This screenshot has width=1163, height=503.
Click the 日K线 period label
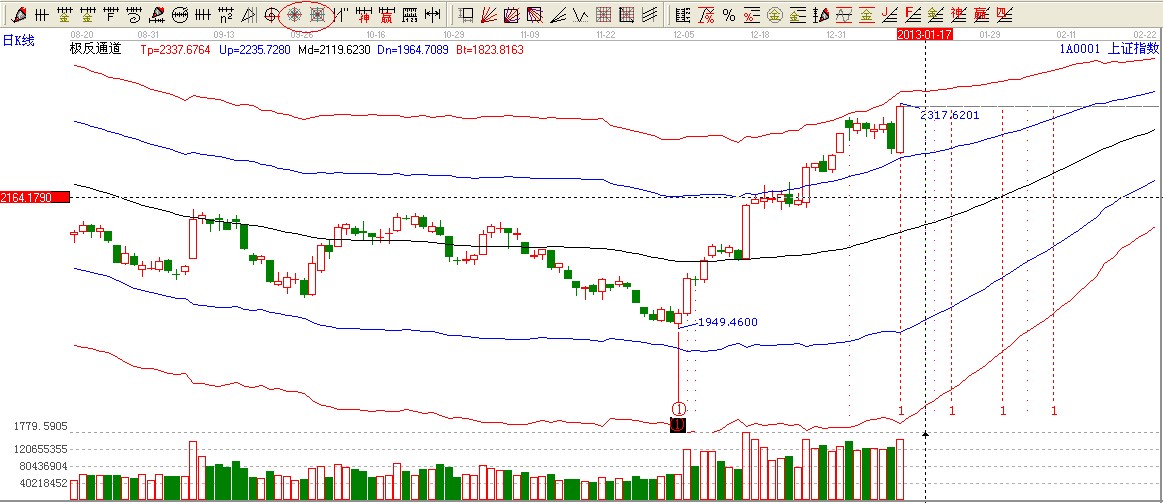(x=15, y=39)
